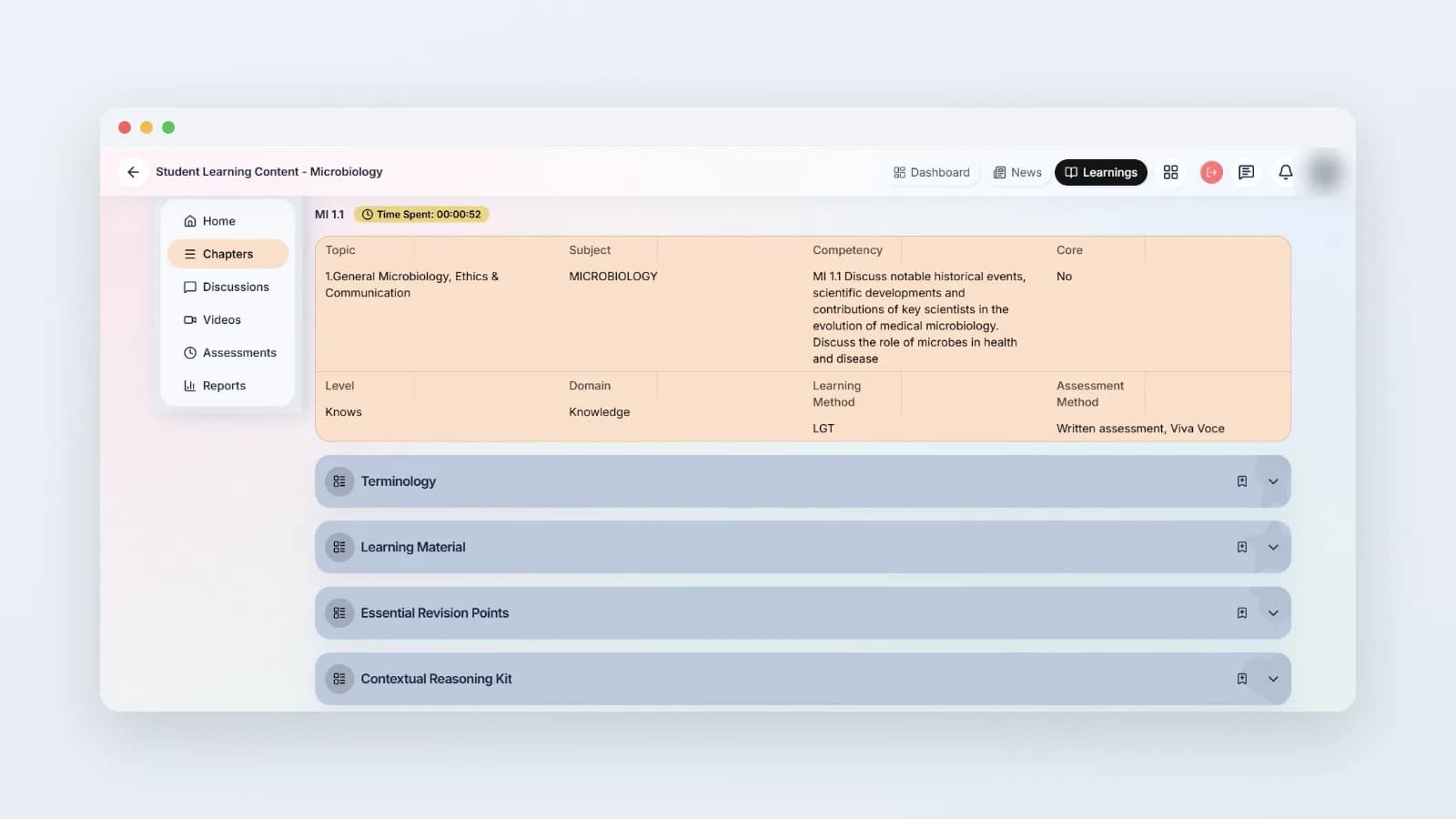Bookmark the Terminology section
1456x819 pixels.
(1242, 481)
